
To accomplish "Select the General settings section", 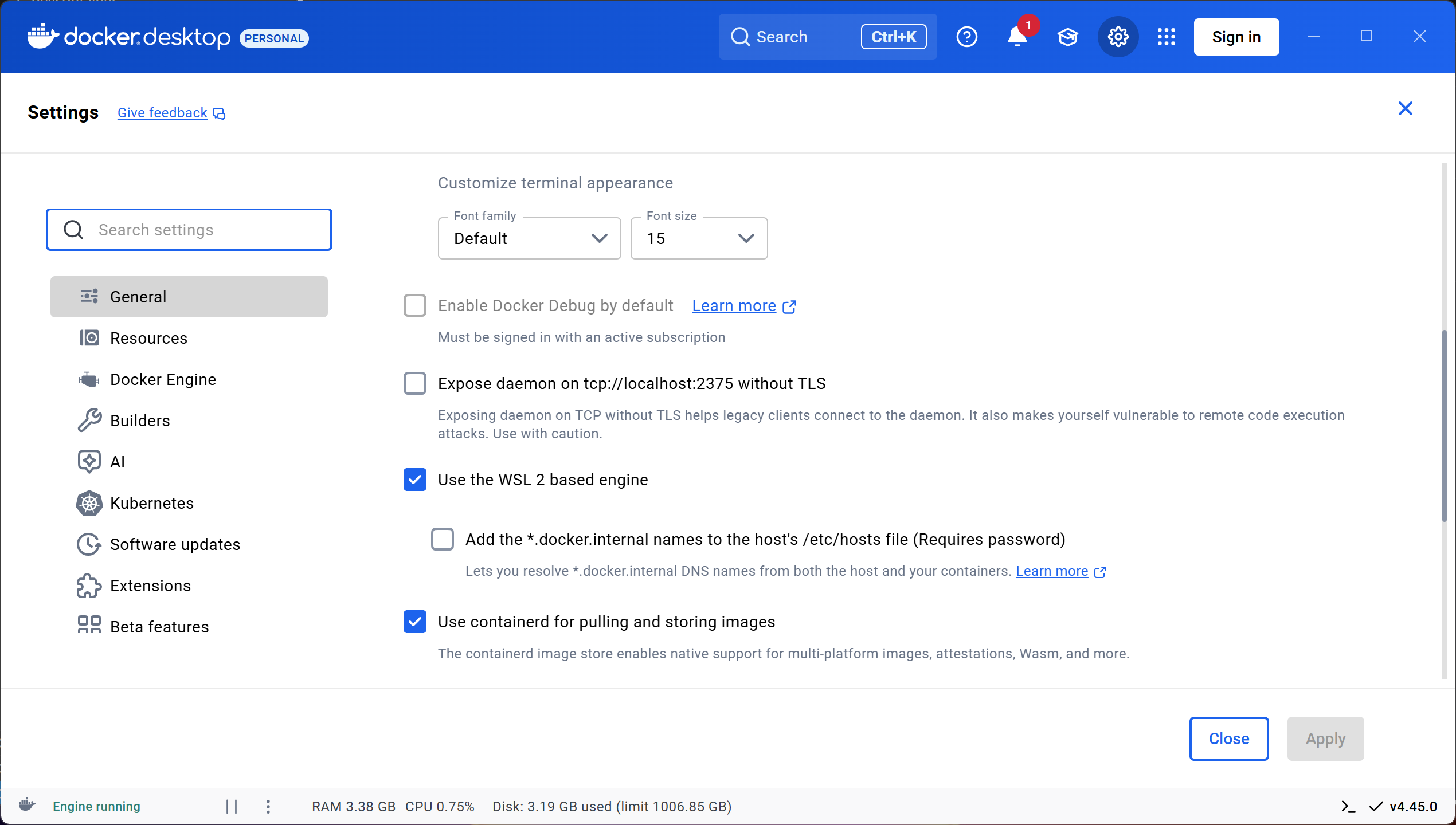I will 189,296.
